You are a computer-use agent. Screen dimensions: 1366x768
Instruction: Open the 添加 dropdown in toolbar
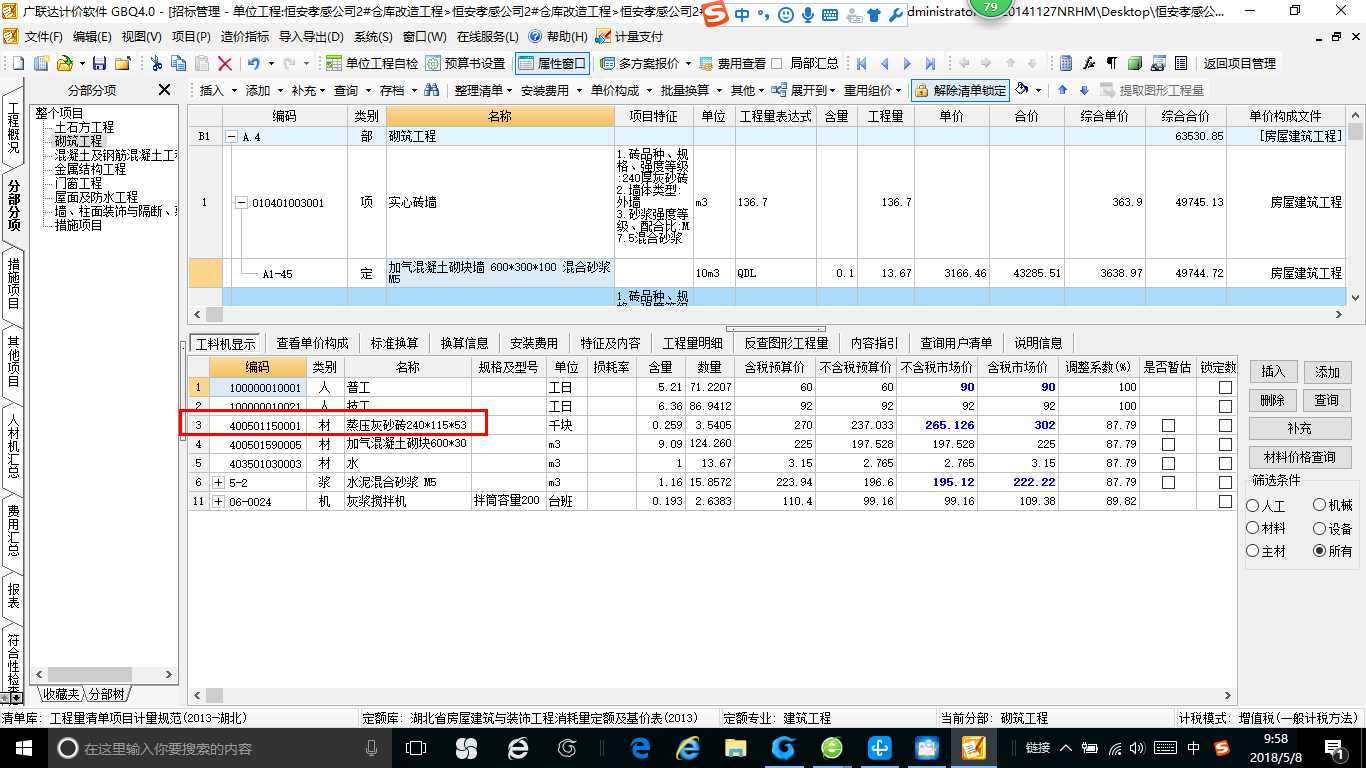[262, 90]
